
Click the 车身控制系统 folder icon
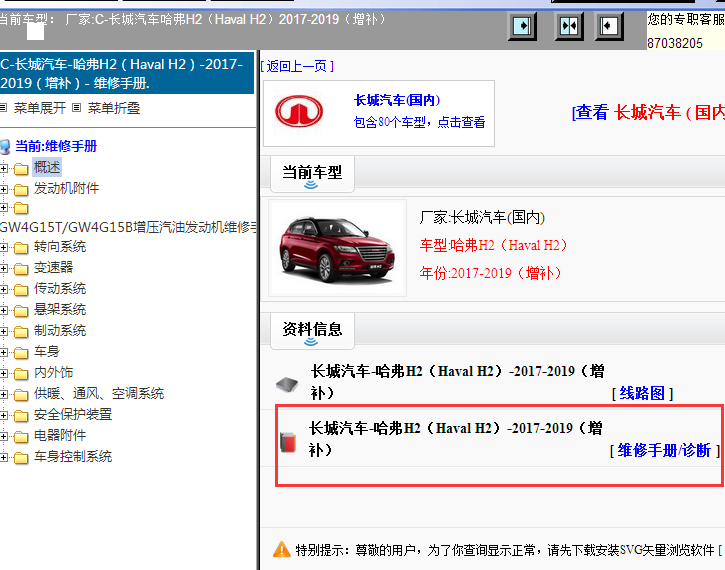[x=21, y=458]
